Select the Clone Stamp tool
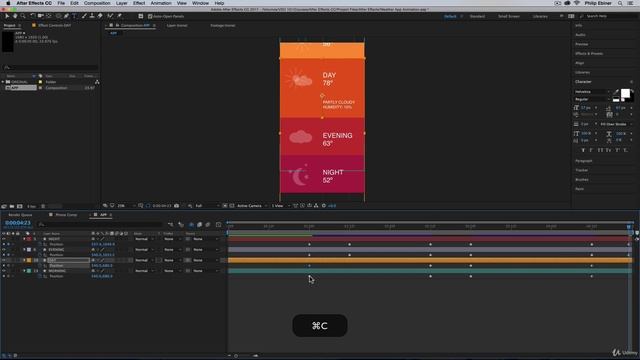 92,16
